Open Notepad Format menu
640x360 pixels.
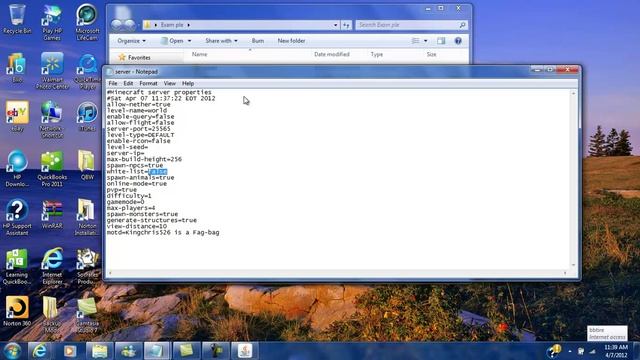[x=148, y=83]
